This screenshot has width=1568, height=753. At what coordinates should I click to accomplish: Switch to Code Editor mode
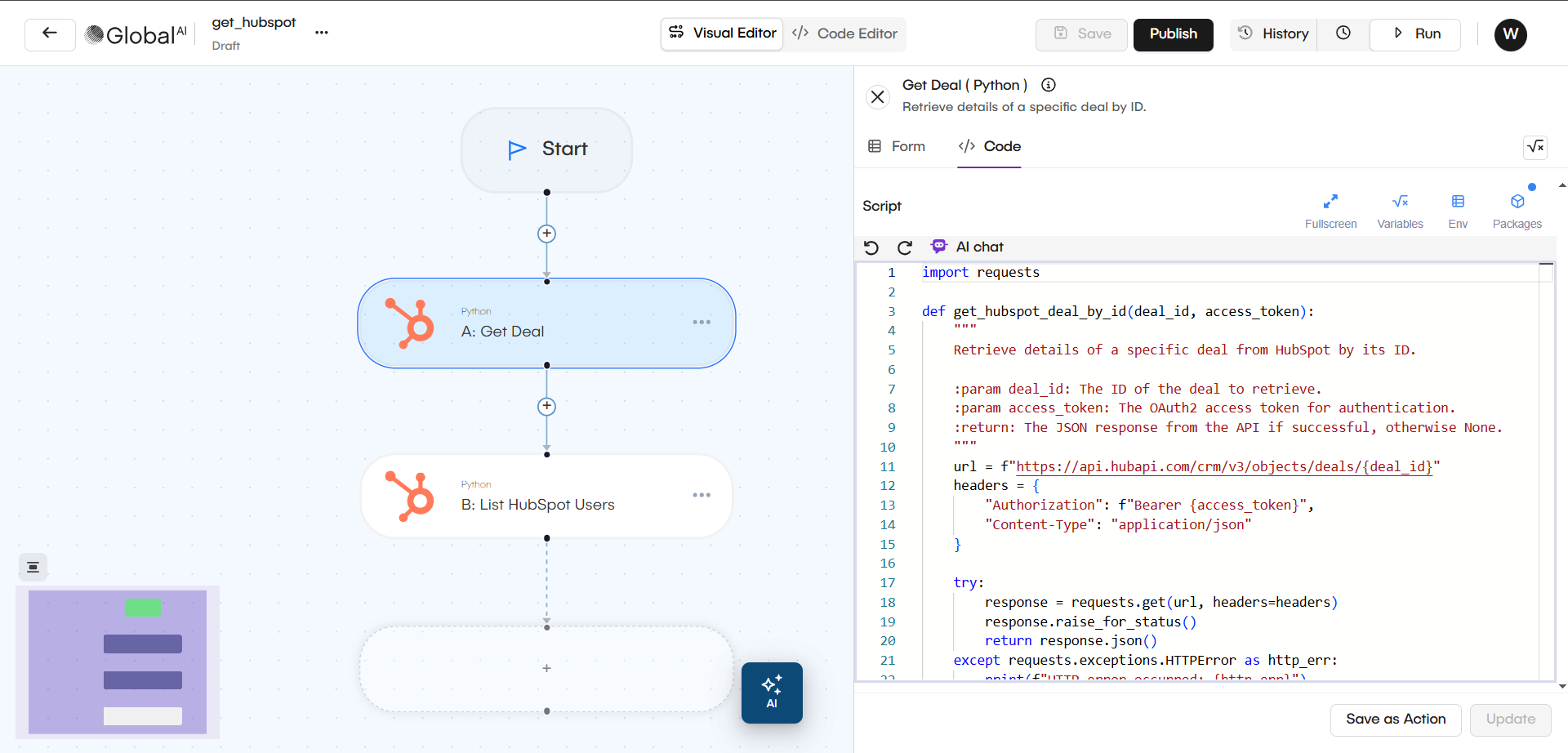pyautogui.click(x=844, y=33)
